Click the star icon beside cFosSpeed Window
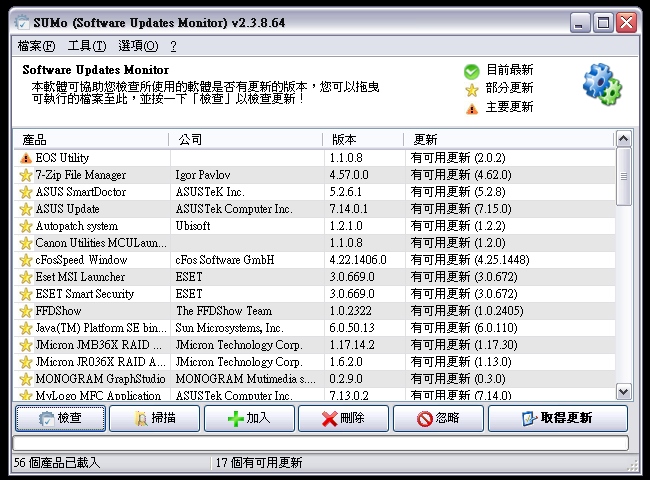 coord(26,260)
